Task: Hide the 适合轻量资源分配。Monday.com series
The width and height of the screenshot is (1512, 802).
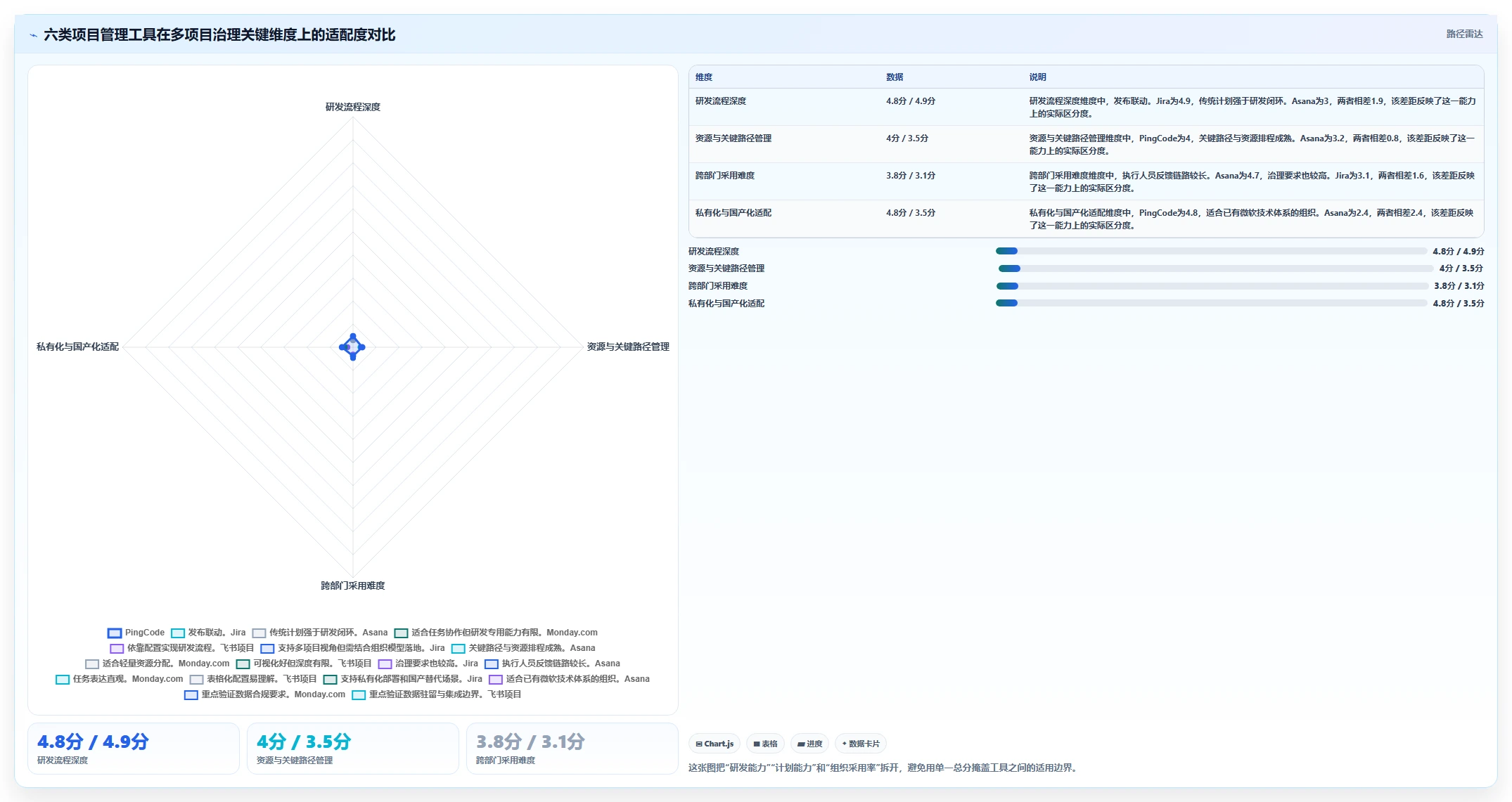Action: pos(158,664)
